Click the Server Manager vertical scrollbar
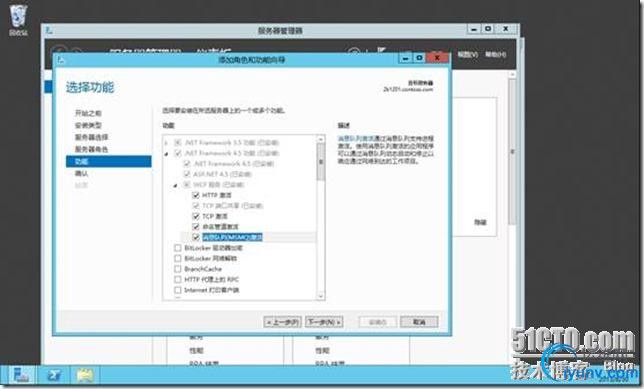 [512, 152]
